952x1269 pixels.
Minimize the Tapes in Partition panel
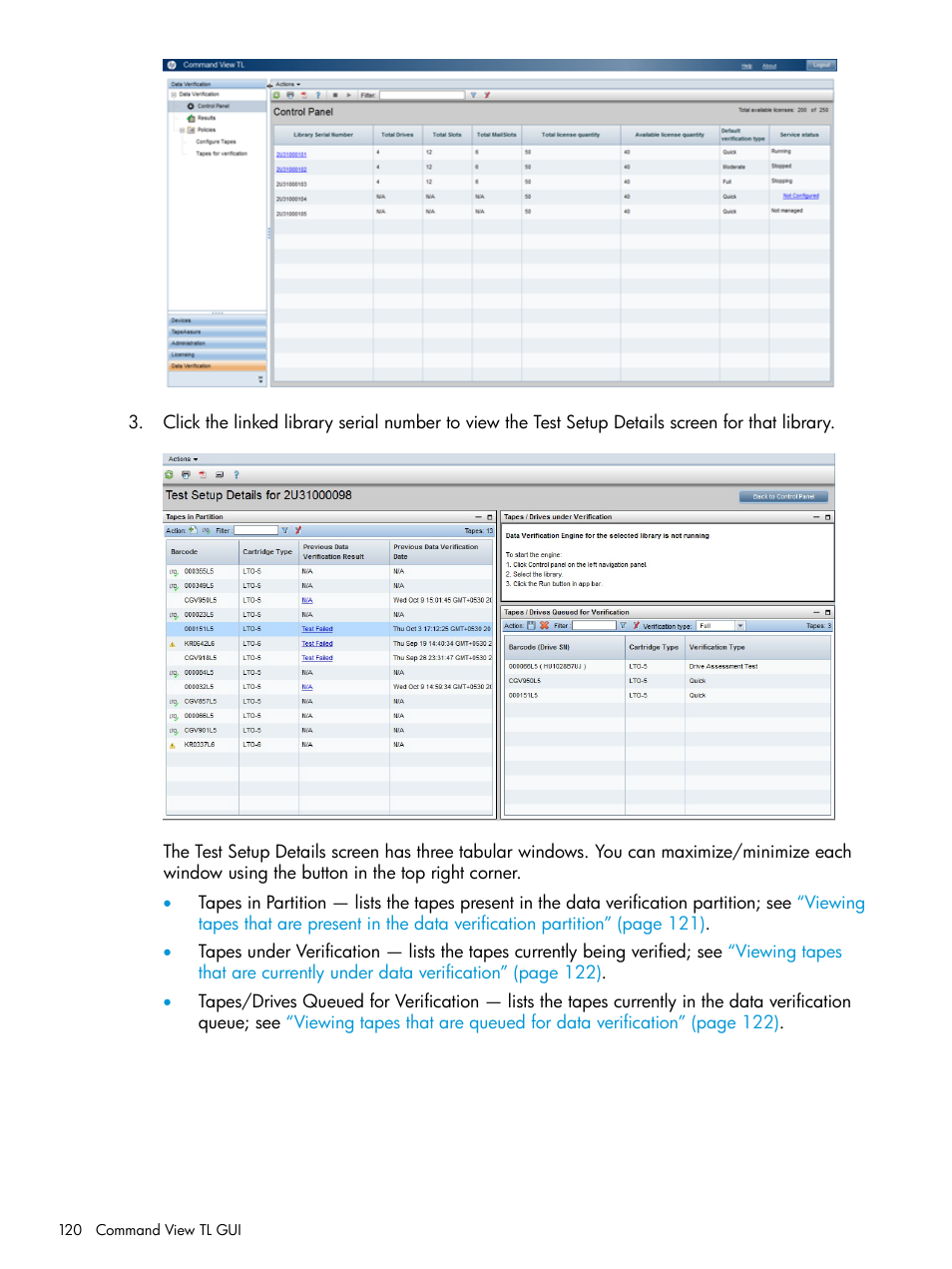click(477, 516)
